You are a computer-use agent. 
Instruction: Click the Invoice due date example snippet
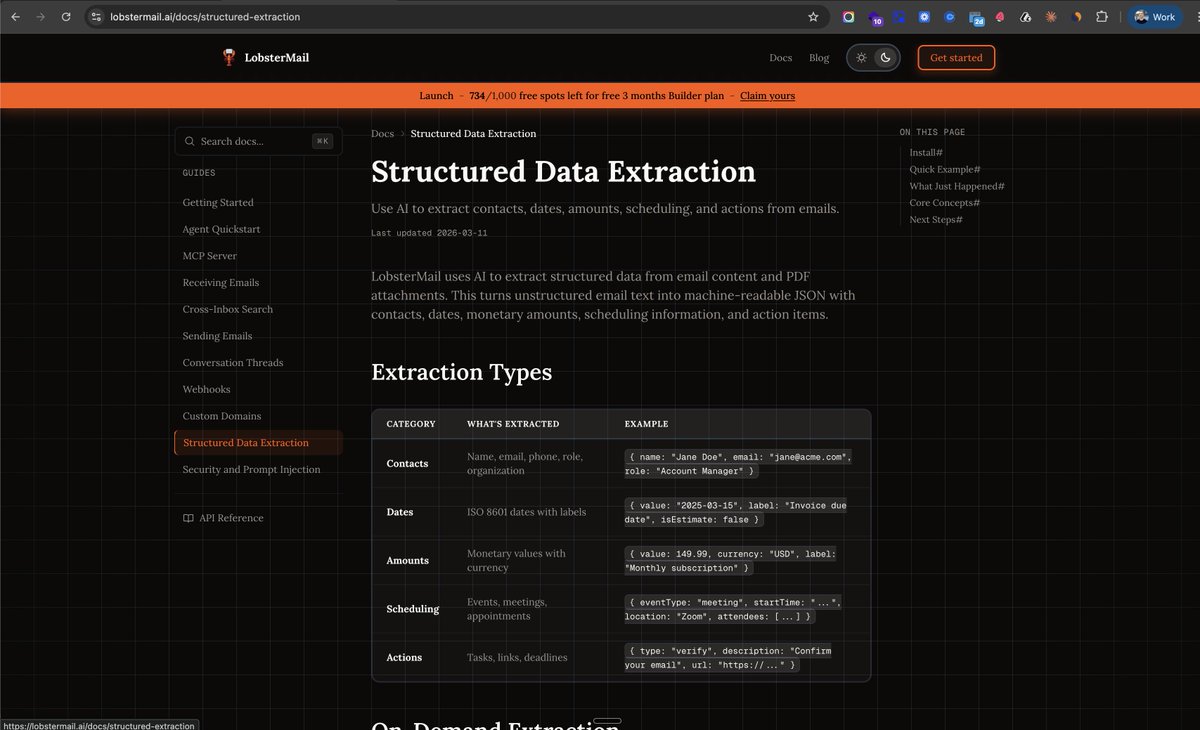click(x=736, y=512)
